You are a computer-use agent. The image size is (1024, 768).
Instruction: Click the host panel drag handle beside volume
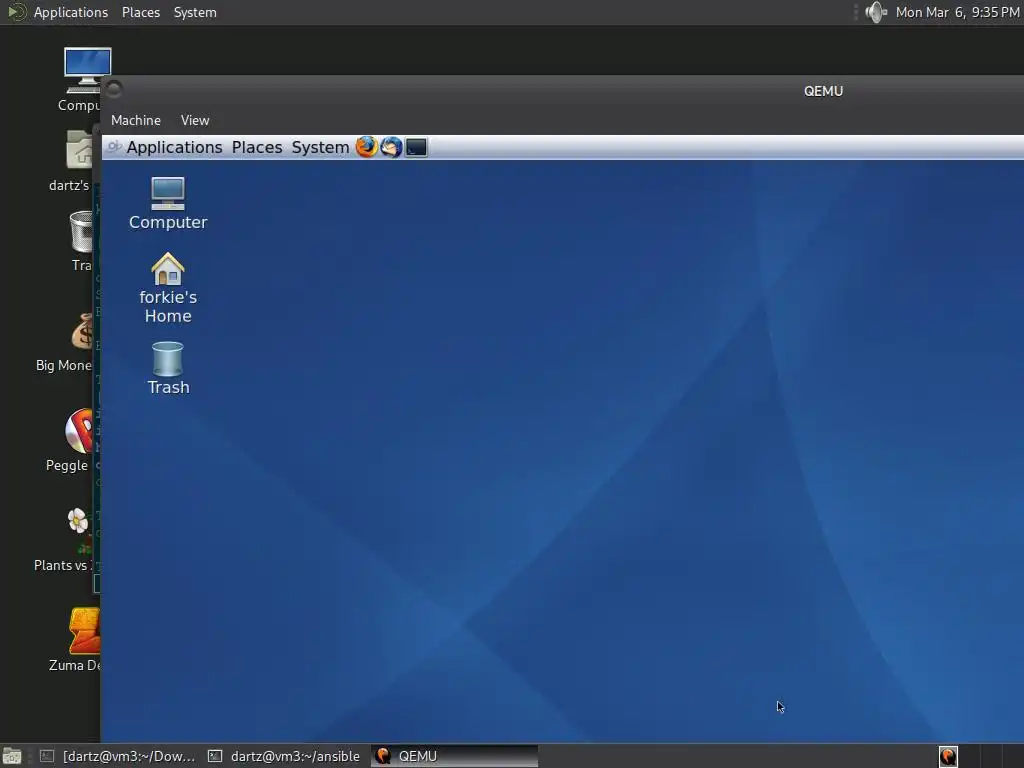[x=856, y=12]
